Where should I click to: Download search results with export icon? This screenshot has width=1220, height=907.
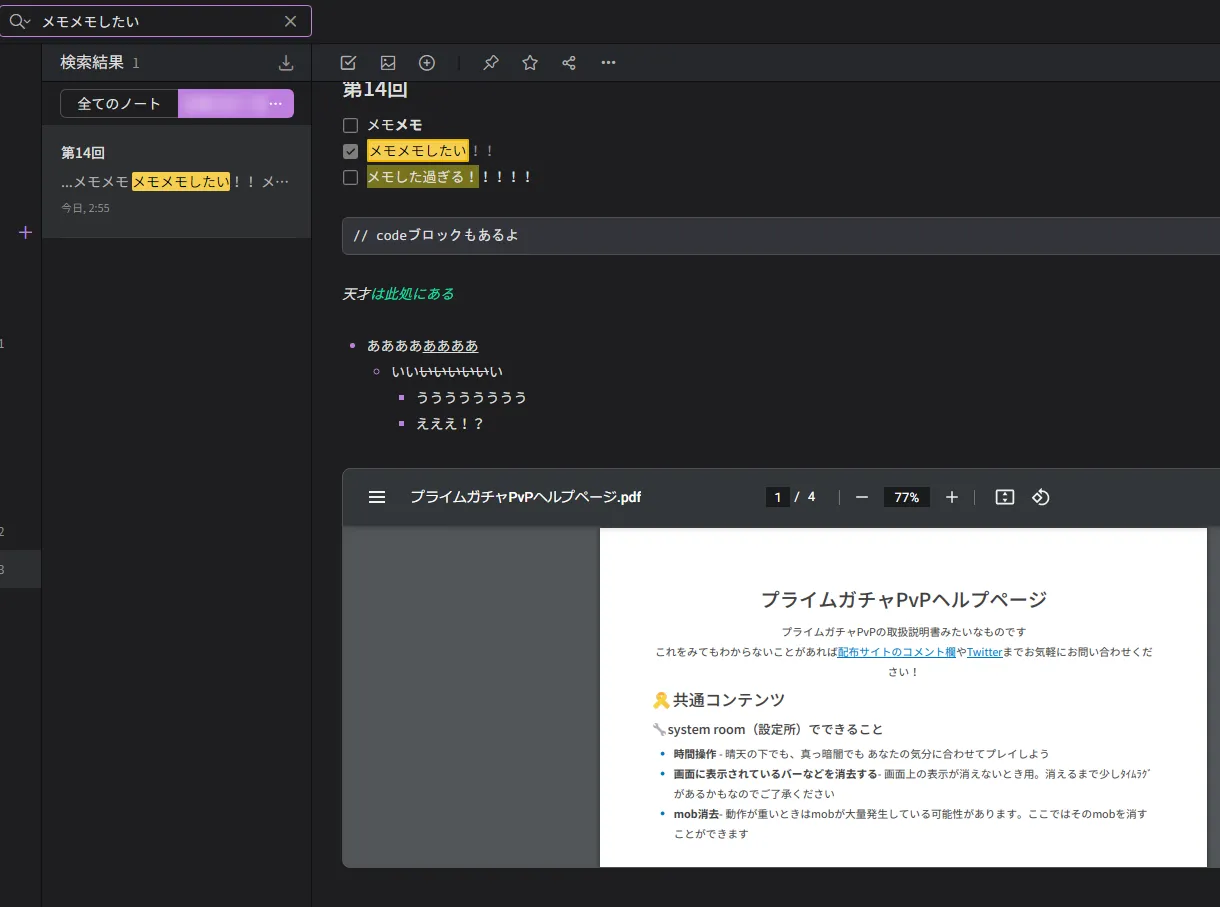286,63
